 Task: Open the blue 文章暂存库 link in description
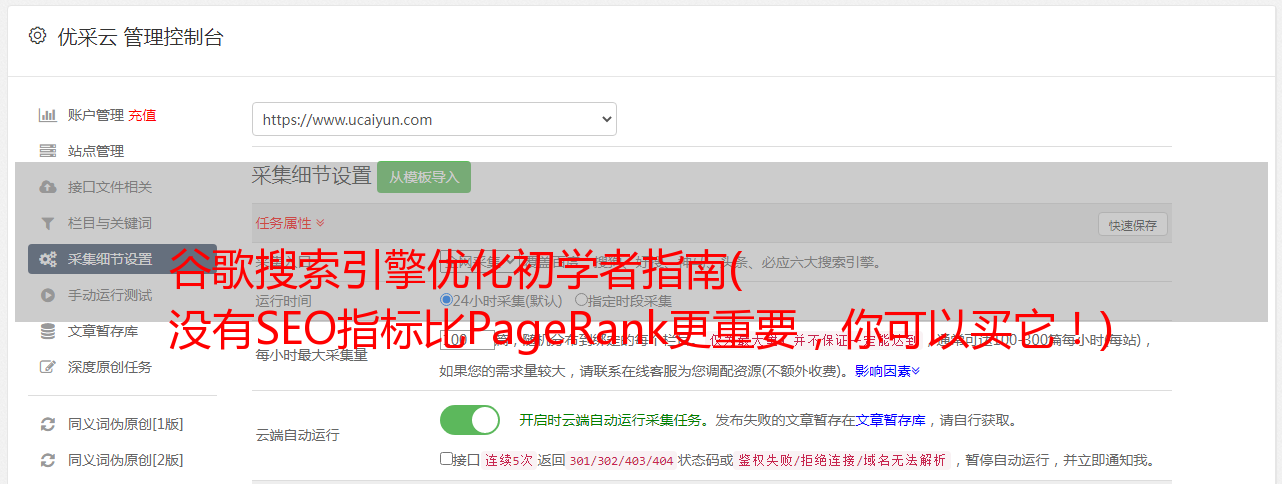[890, 420]
